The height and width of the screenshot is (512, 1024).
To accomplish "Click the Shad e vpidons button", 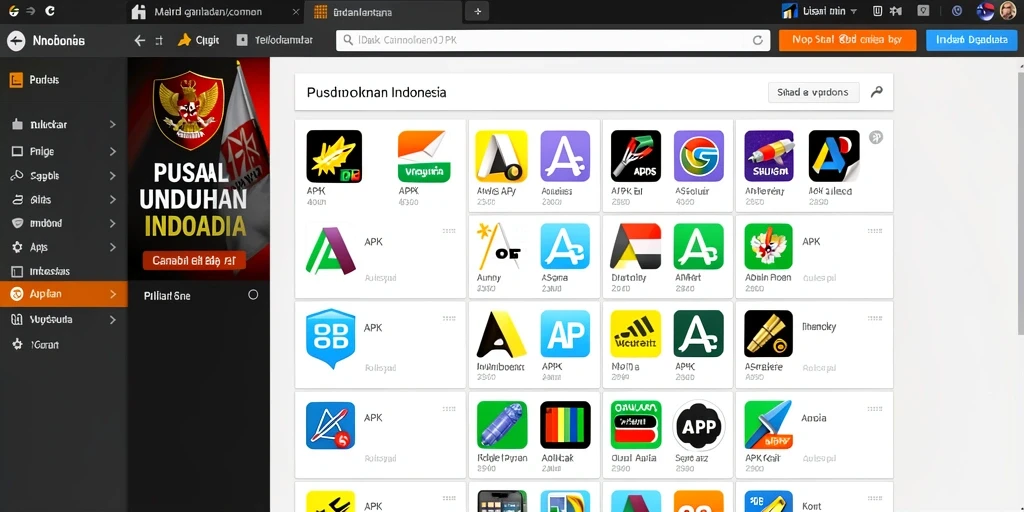I will 814,92.
